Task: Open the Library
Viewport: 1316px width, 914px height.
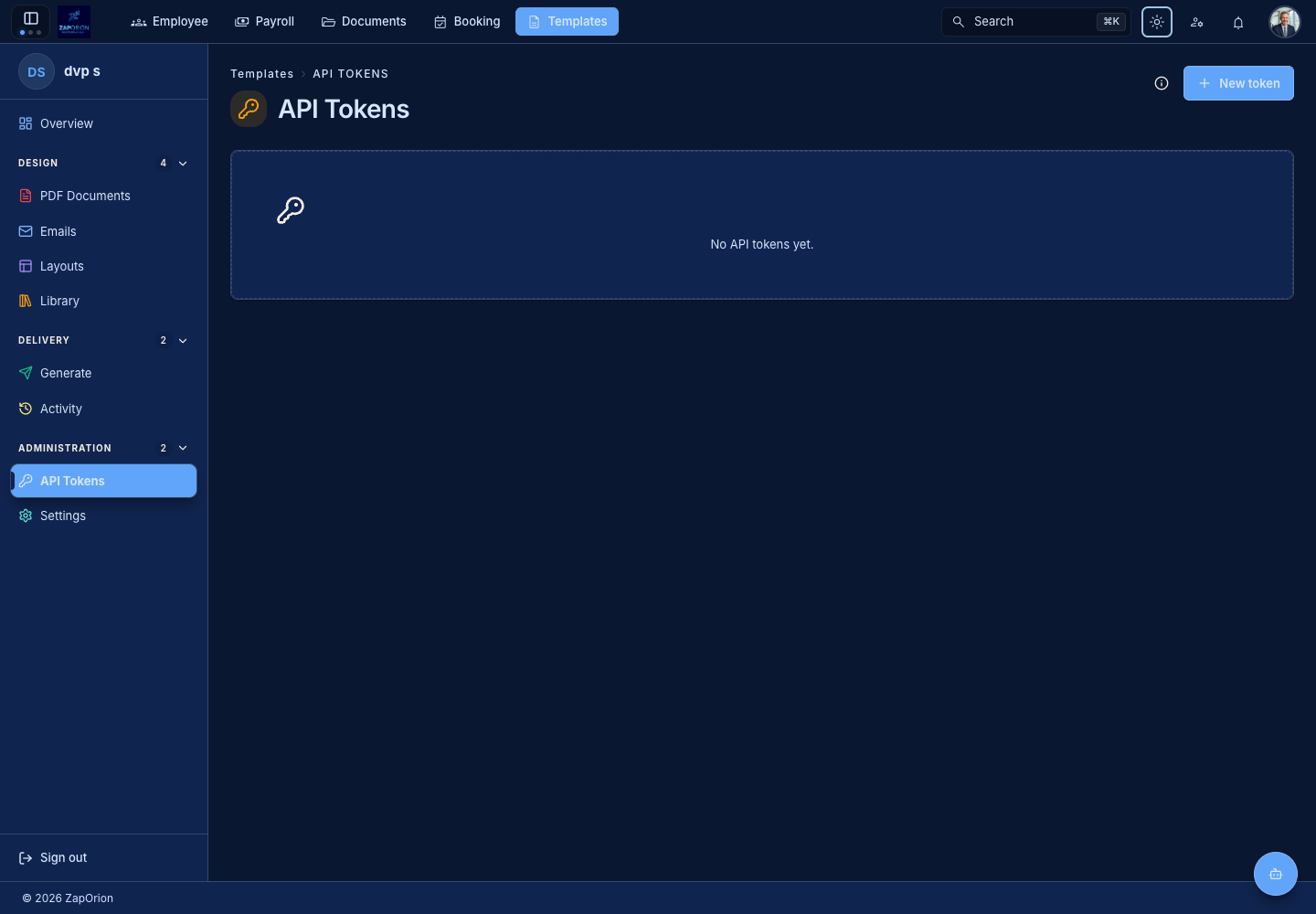Action: pos(104,301)
